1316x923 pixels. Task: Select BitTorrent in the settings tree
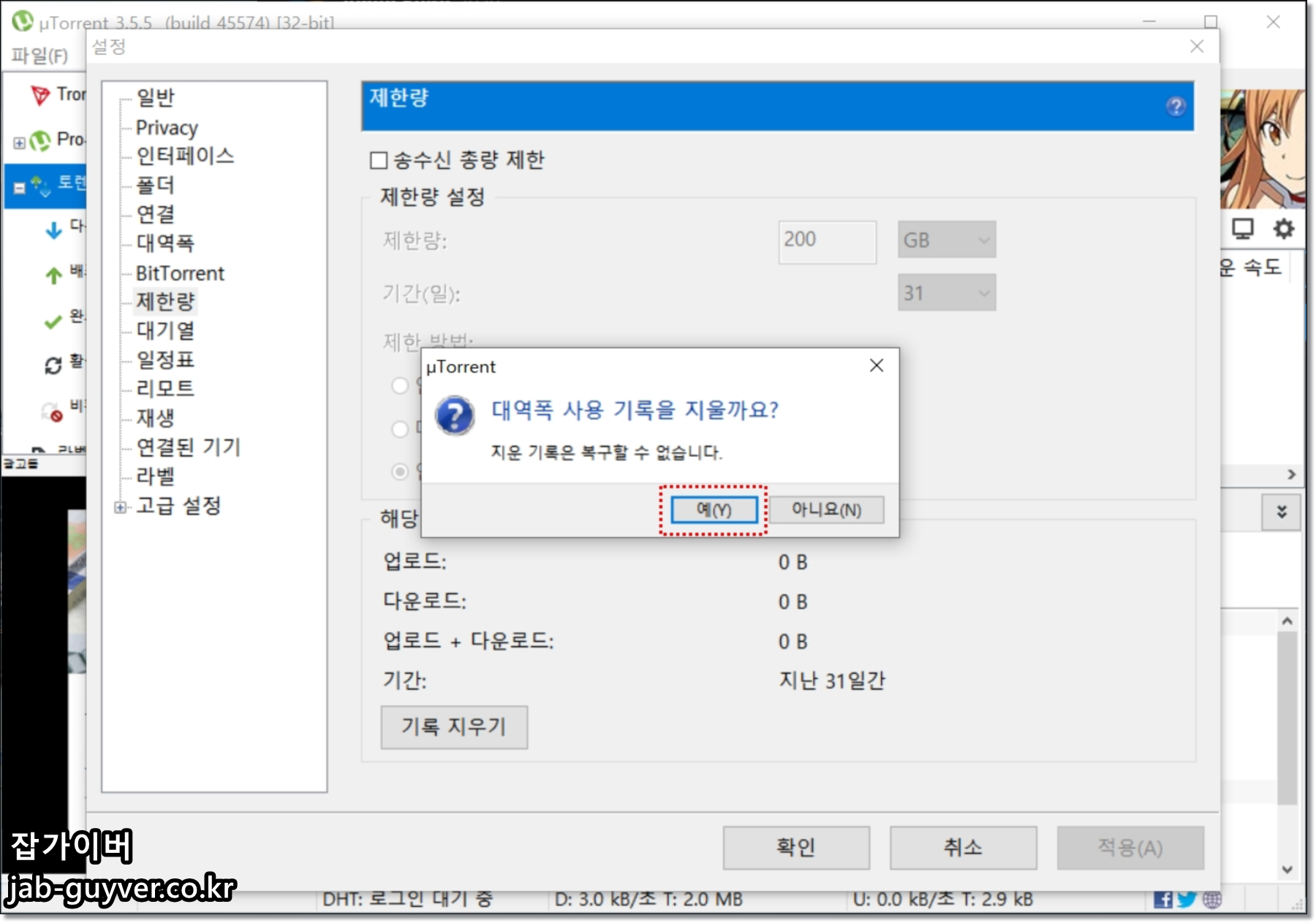tap(180, 273)
